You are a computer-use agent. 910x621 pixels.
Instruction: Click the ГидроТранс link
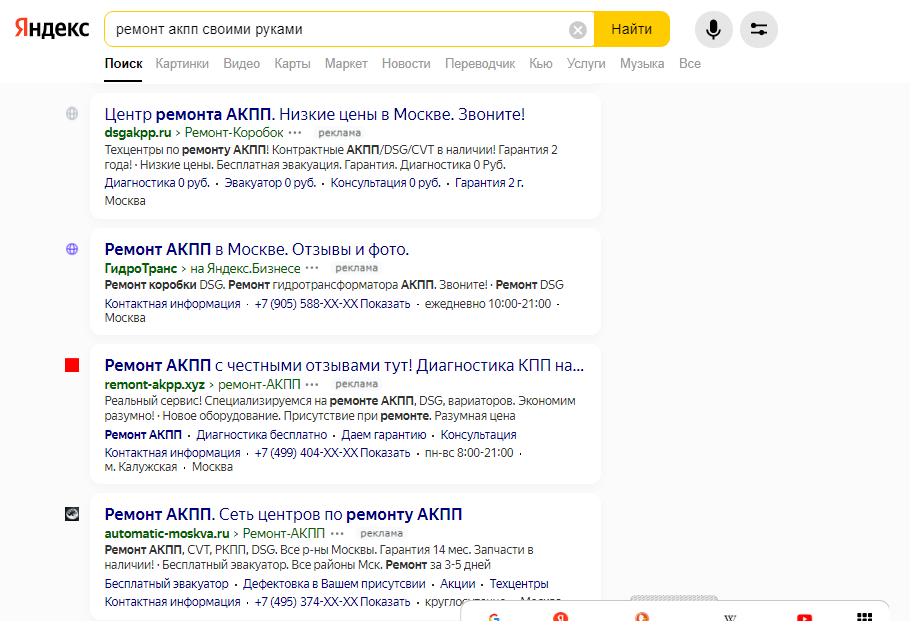click(x=140, y=268)
